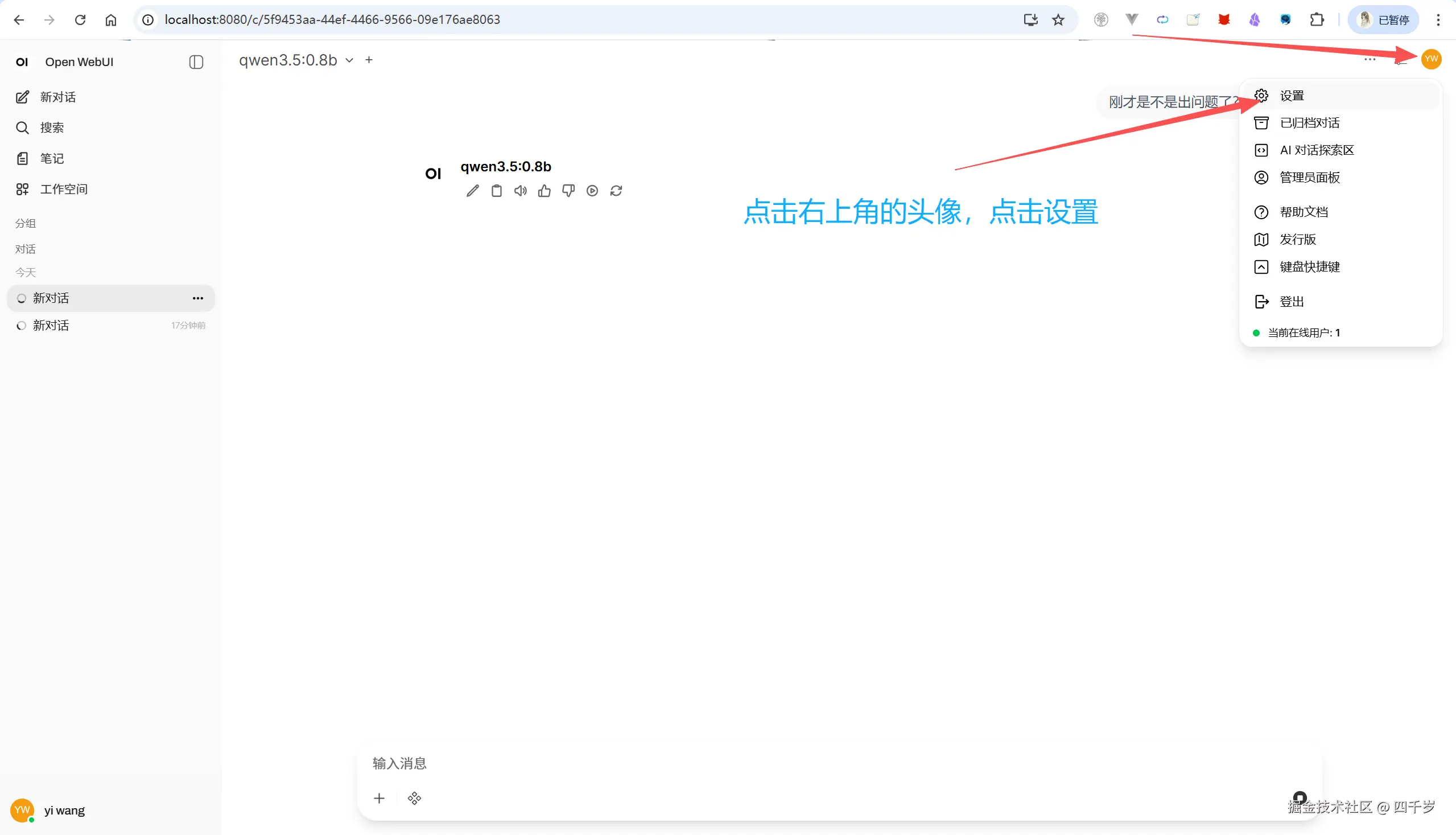The width and height of the screenshot is (1456, 835).
Task: Select the thumbs up icon on the response
Action: (x=544, y=190)
